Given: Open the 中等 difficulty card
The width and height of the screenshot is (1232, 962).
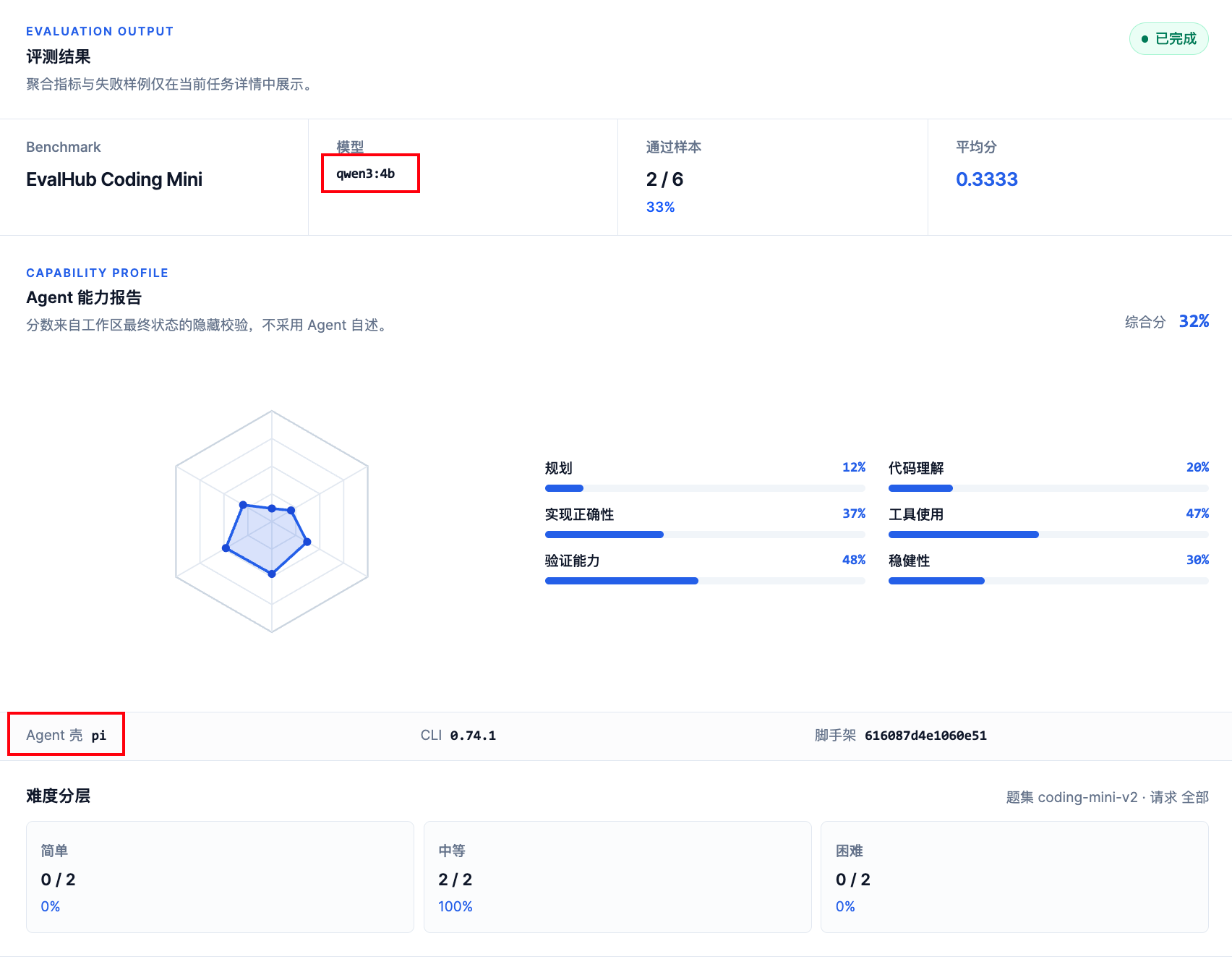Looking at the screenshot, I should 617,877.
